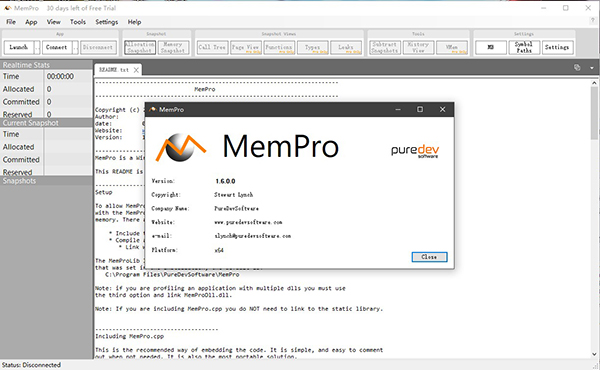Click the www.puredevsoftware.com website text
The width and height of the screenshot is (600, 370).
tap(248, 222)
